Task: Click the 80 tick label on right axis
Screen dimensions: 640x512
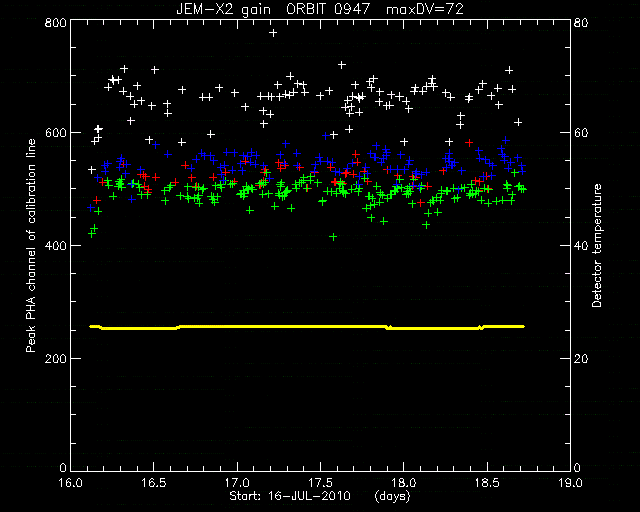Action: coord(581,22)
